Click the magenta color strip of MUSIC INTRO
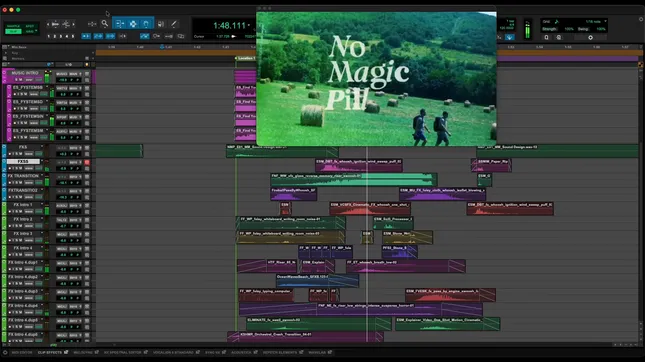The image size is (645, 362). click(x=4, y=77)
